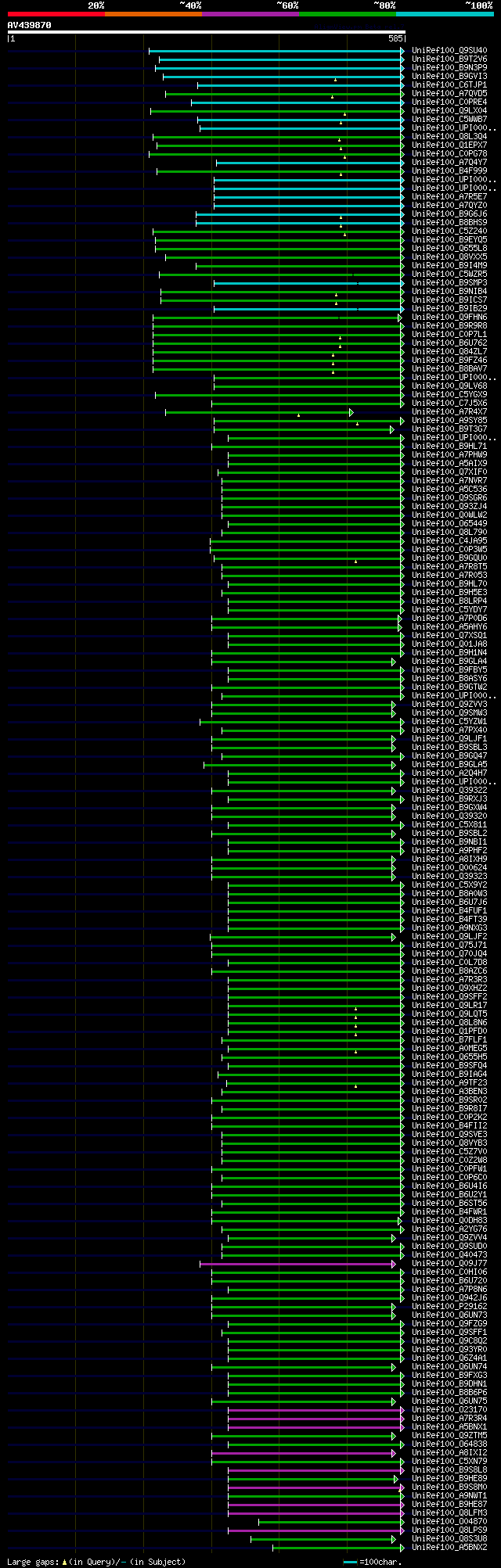
Task: Open hit UniRef100_C0PRE4
Action: click(449, 102)
